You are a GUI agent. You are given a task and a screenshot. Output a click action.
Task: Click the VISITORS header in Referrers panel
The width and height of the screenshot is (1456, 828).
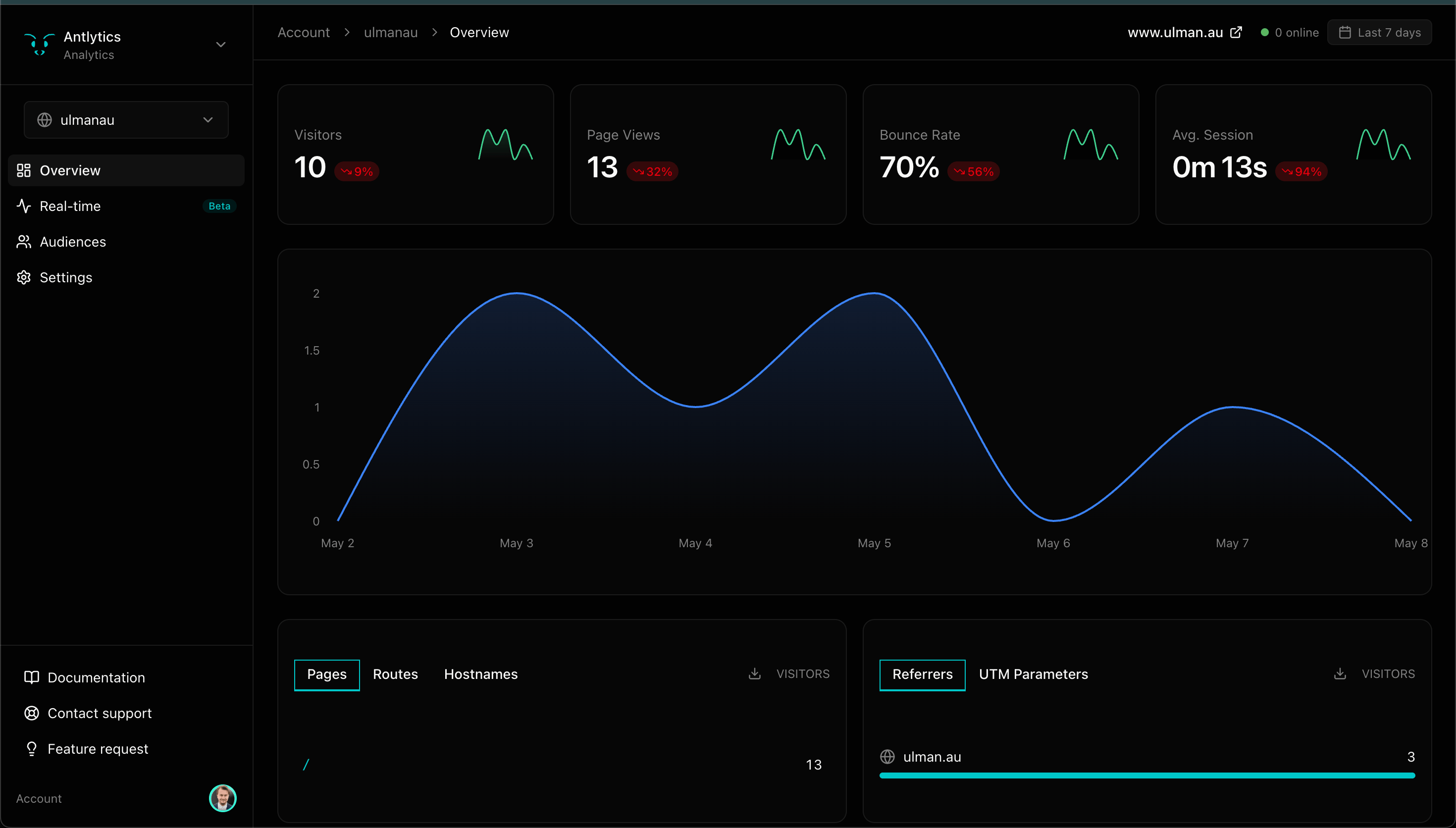(1388, 674)
